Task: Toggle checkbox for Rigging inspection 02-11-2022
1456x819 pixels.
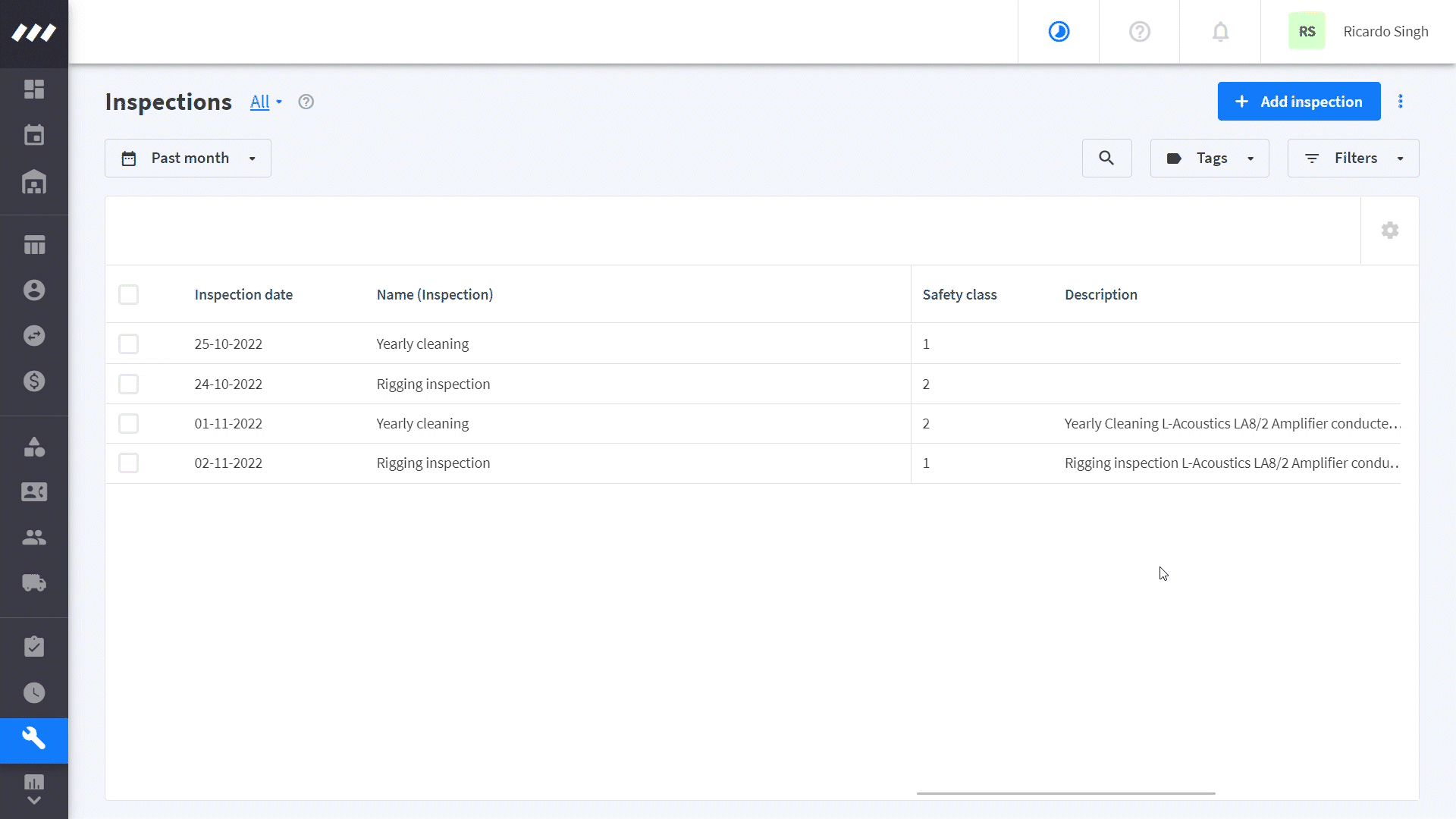Action: point(128,463)
